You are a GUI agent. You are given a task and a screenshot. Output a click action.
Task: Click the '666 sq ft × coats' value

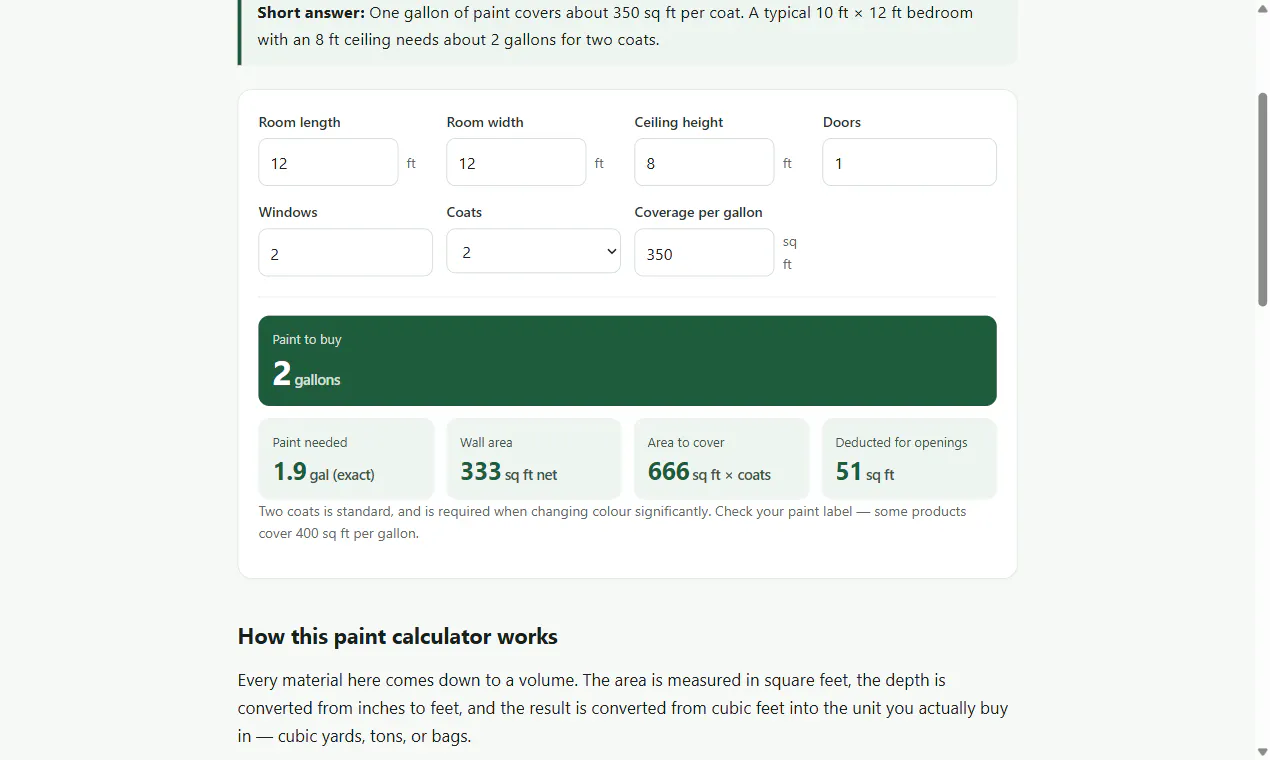point(709,472)
